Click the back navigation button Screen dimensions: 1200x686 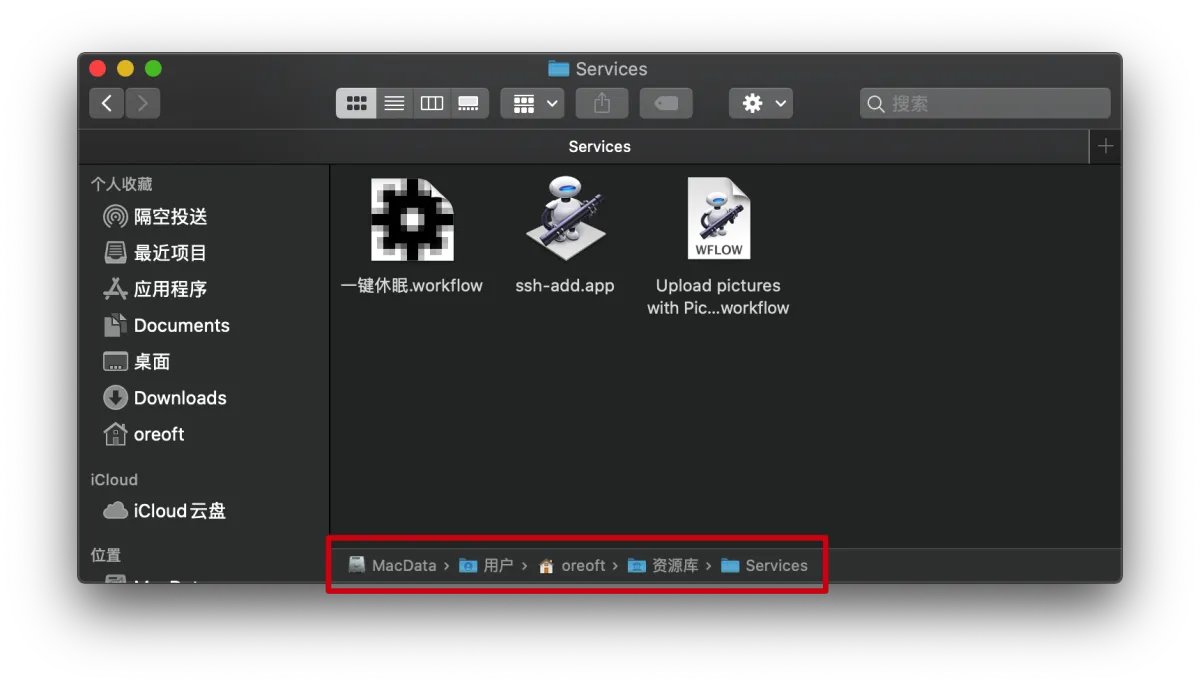107,102
